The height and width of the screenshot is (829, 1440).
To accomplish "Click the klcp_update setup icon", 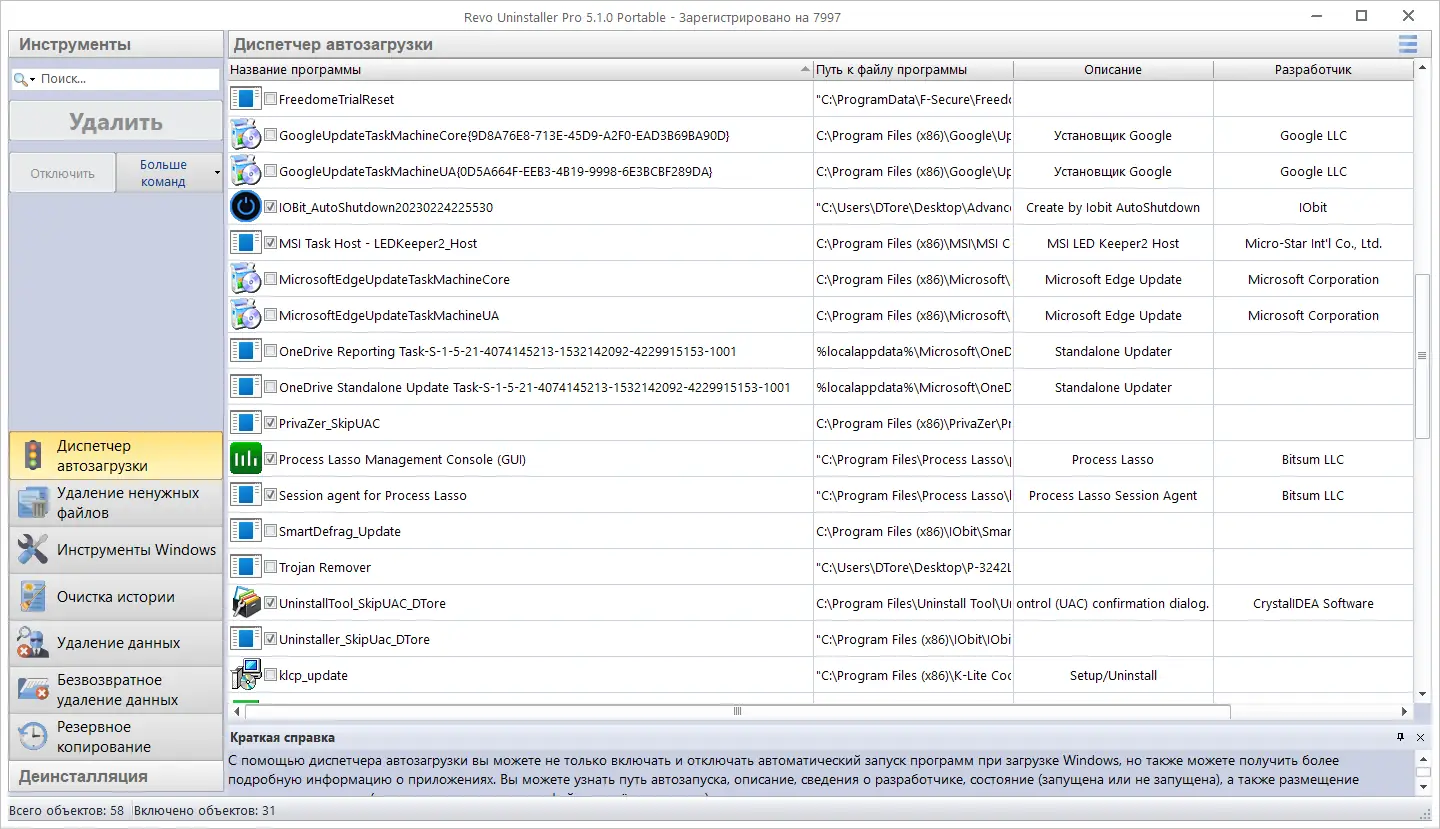I will [246, 675].
